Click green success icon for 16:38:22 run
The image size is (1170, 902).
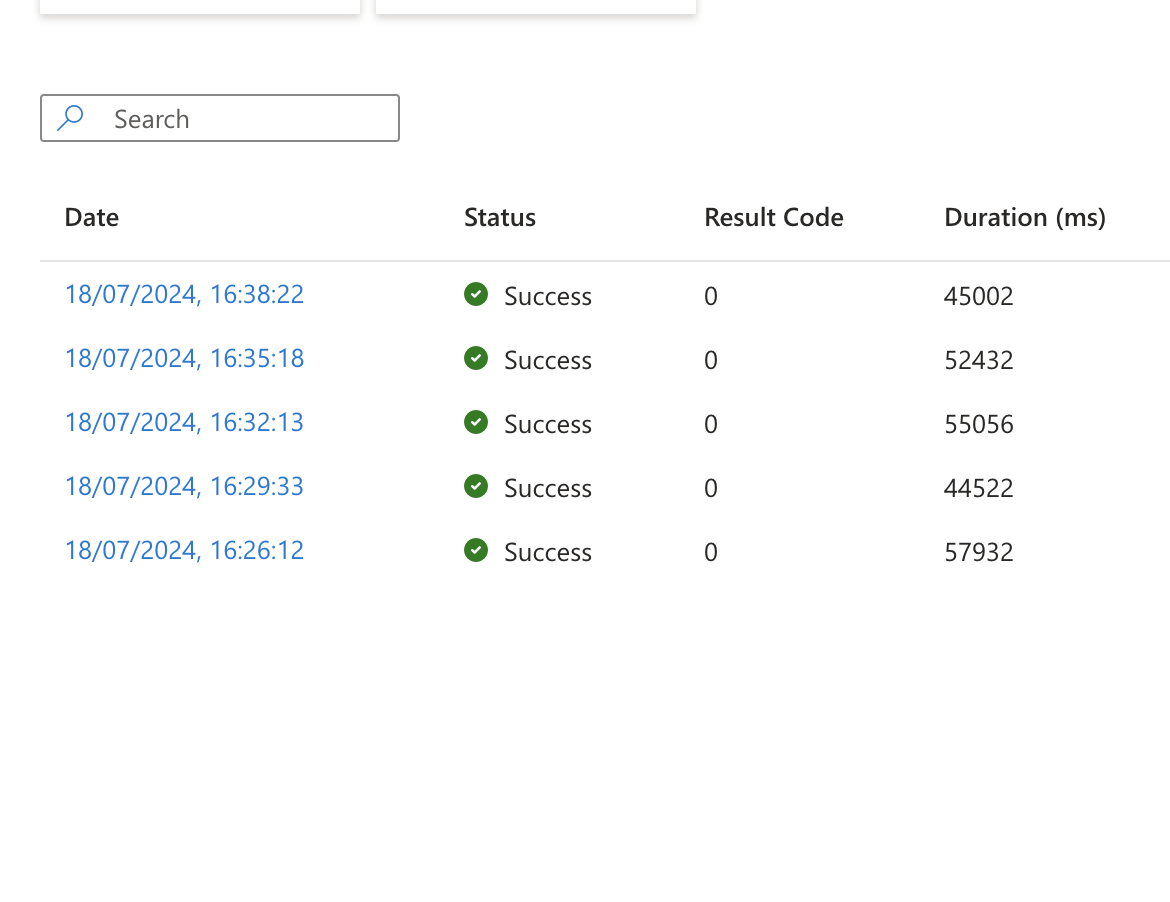point(476,295)
